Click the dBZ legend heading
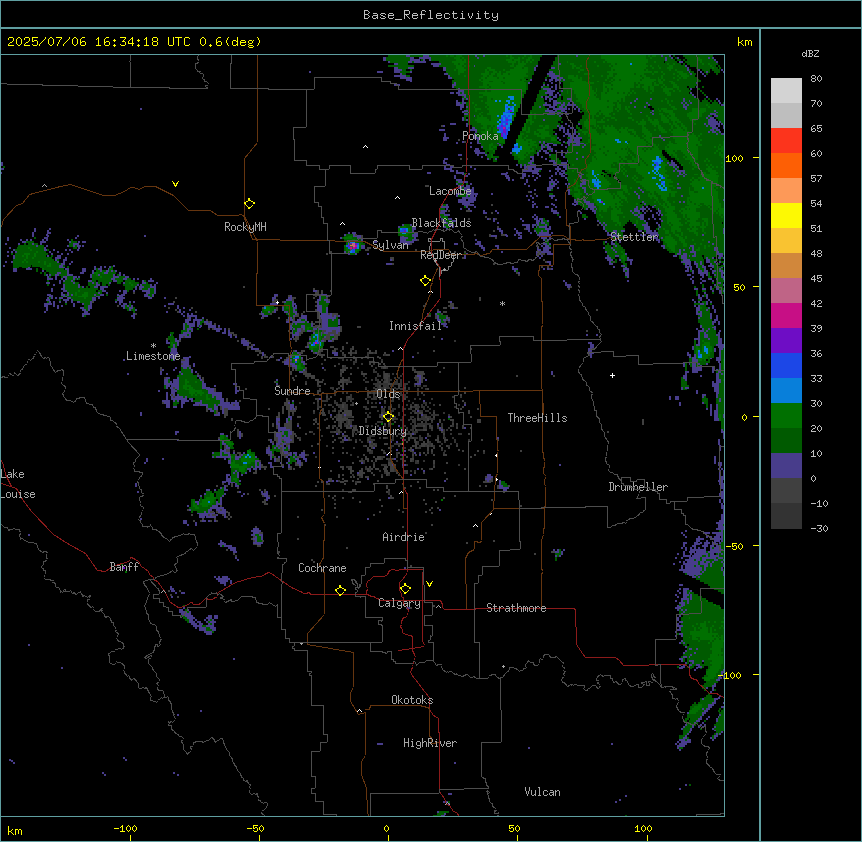This screenshot has width=862, height=842. click(810, 54)
